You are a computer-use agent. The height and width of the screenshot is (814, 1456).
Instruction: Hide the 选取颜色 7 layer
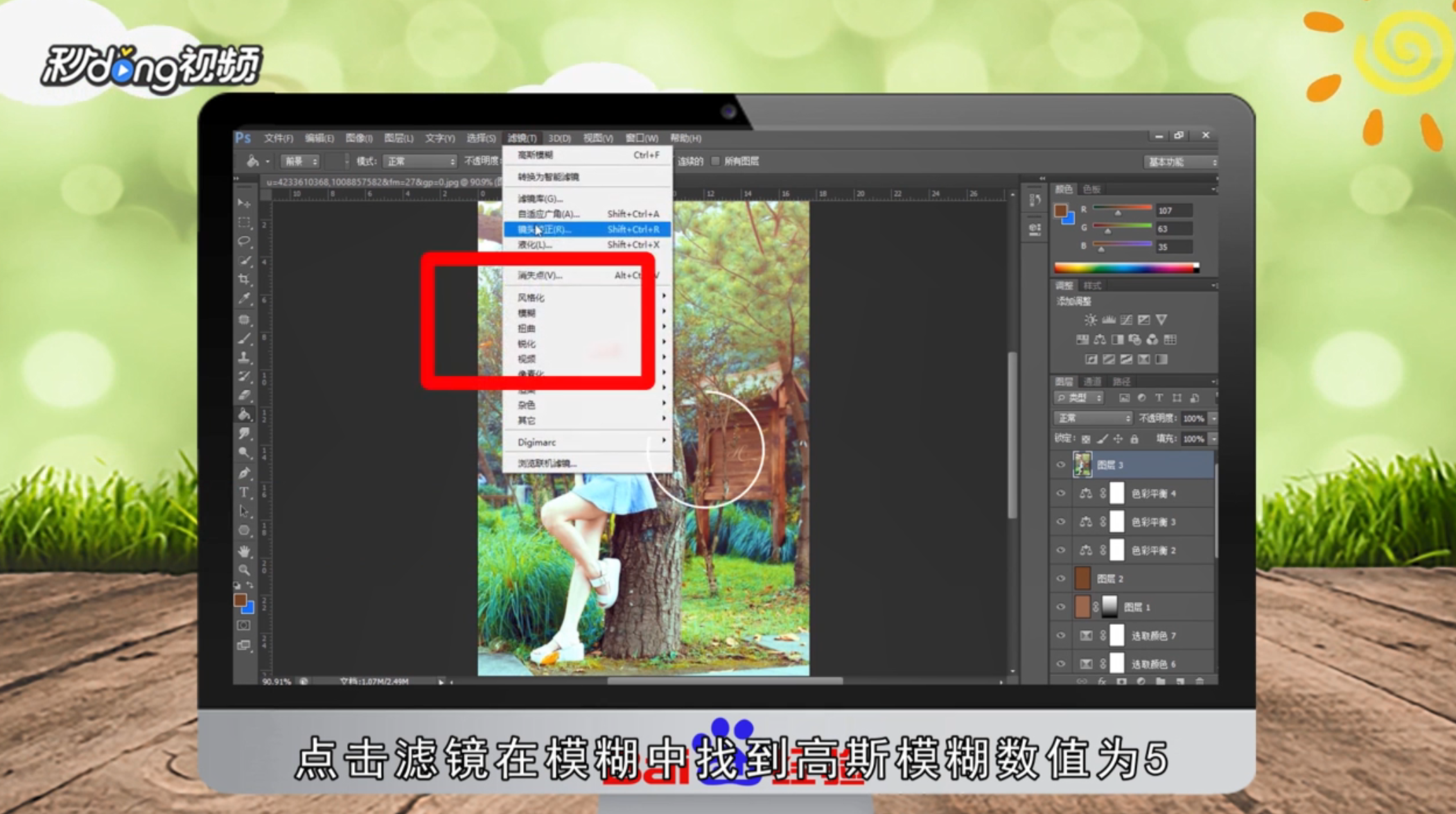coord(1060,636)
